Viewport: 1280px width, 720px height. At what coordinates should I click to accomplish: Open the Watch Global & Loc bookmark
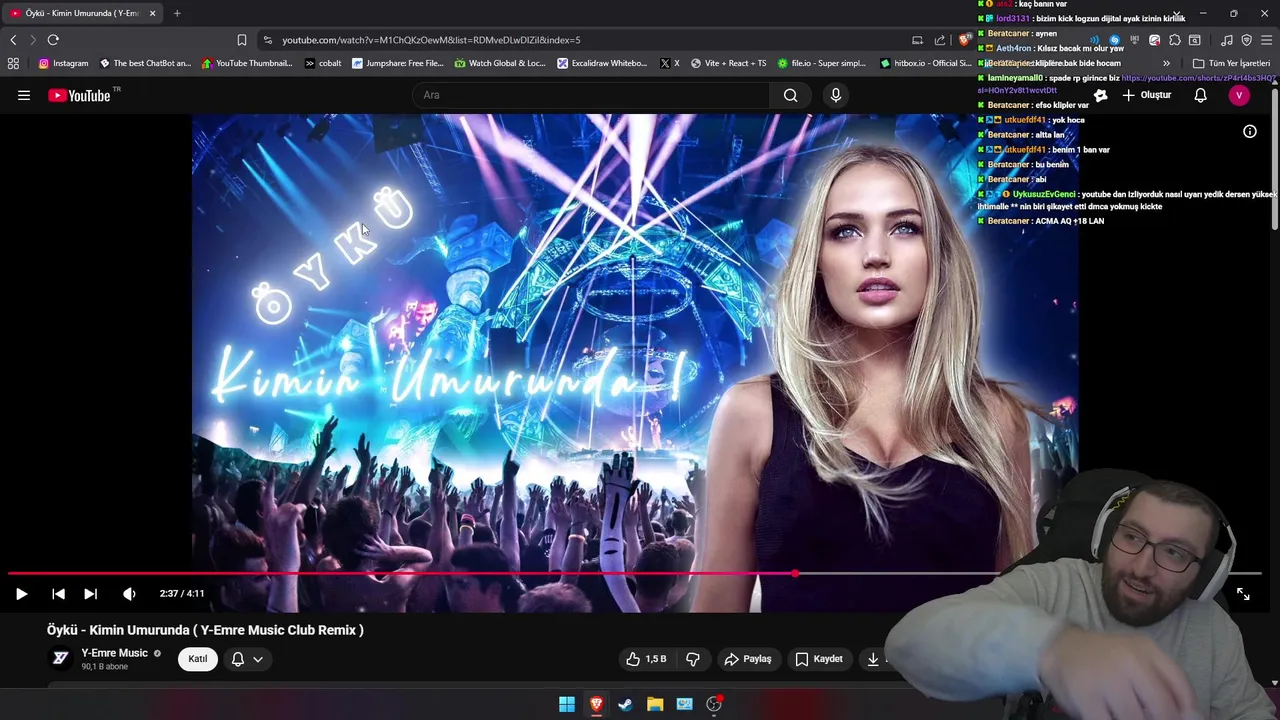coord(500,63)
